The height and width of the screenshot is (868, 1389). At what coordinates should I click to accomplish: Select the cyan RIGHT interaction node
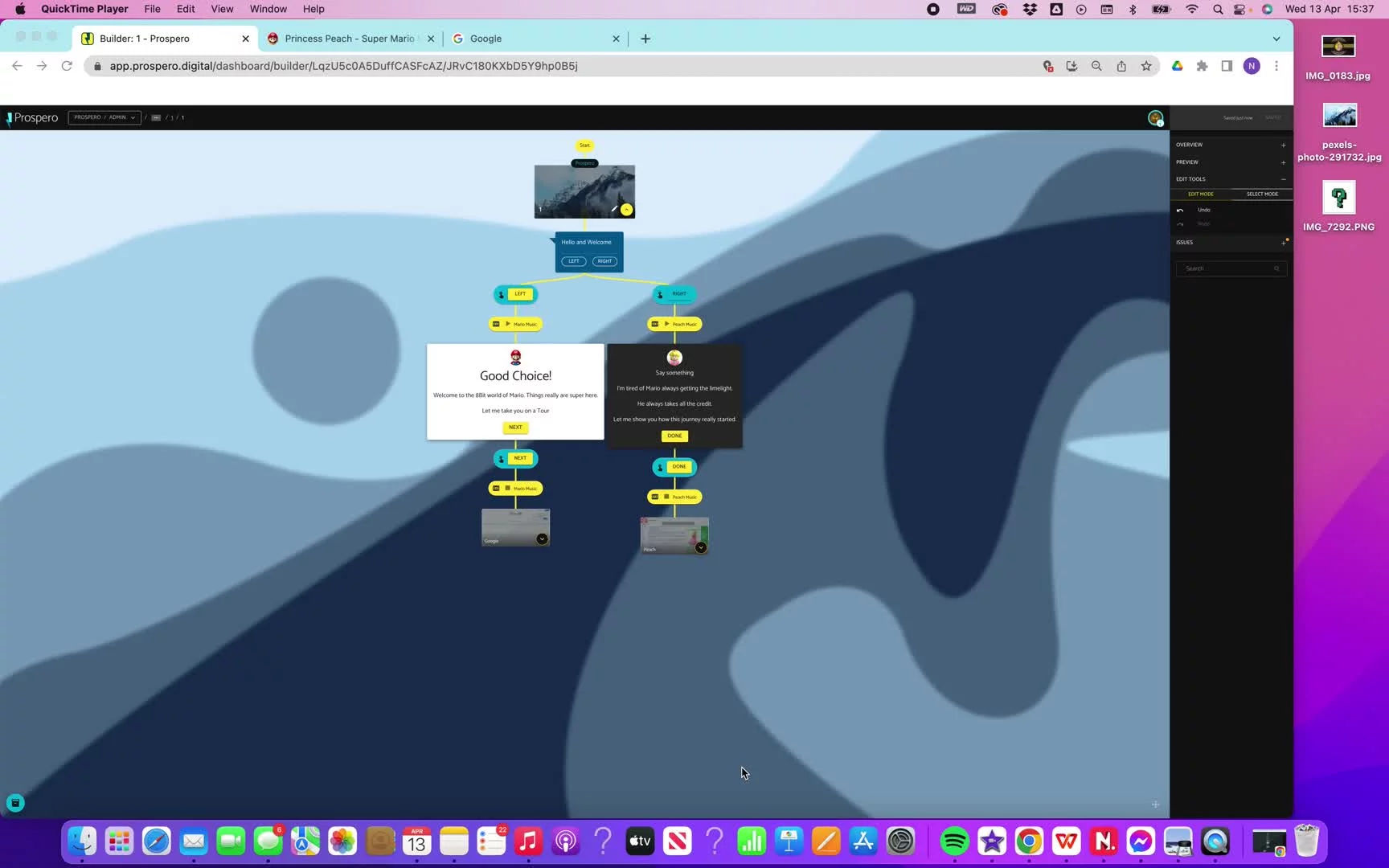(x=674, y=294)
